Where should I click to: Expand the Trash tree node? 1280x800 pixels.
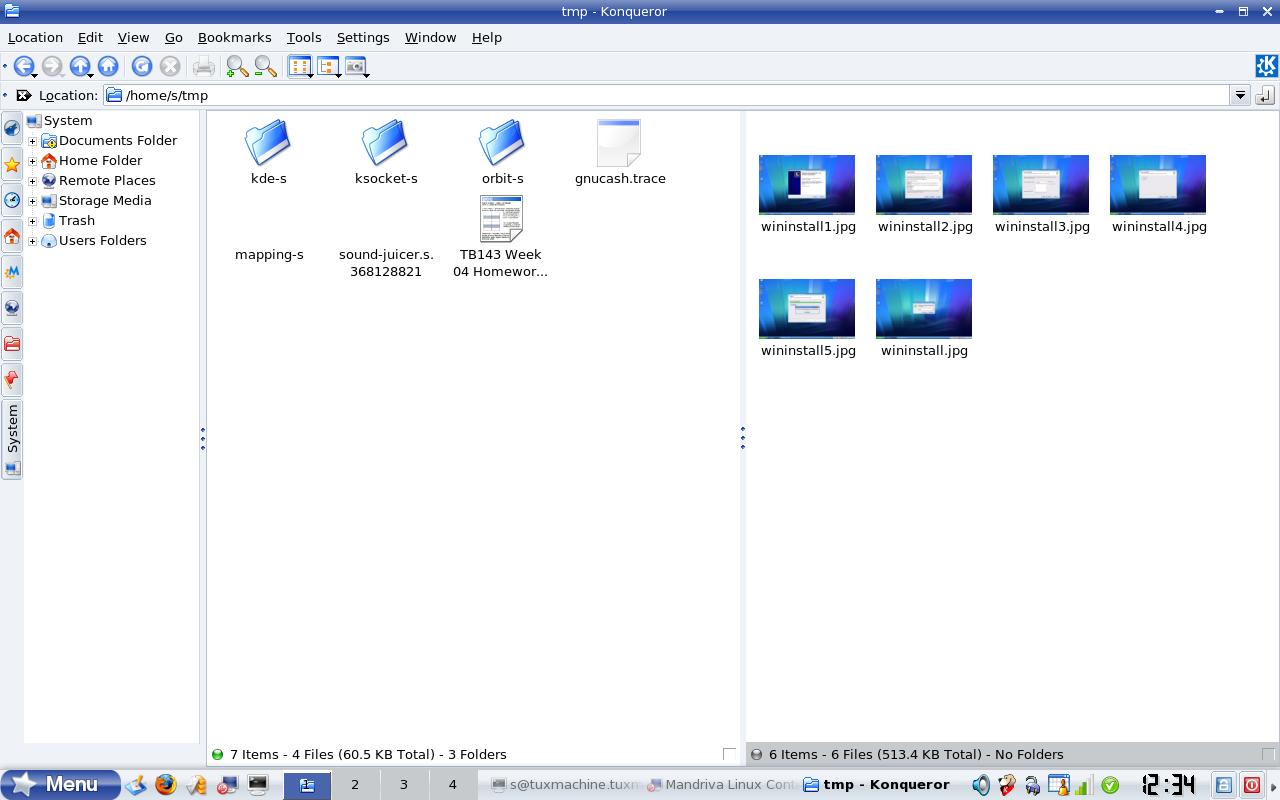click(32, 221)
